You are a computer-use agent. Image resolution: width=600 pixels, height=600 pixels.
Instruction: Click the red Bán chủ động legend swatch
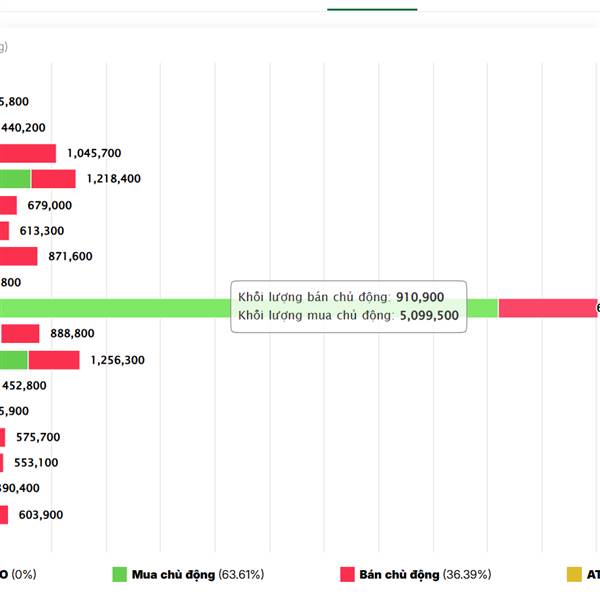(348, 574)
